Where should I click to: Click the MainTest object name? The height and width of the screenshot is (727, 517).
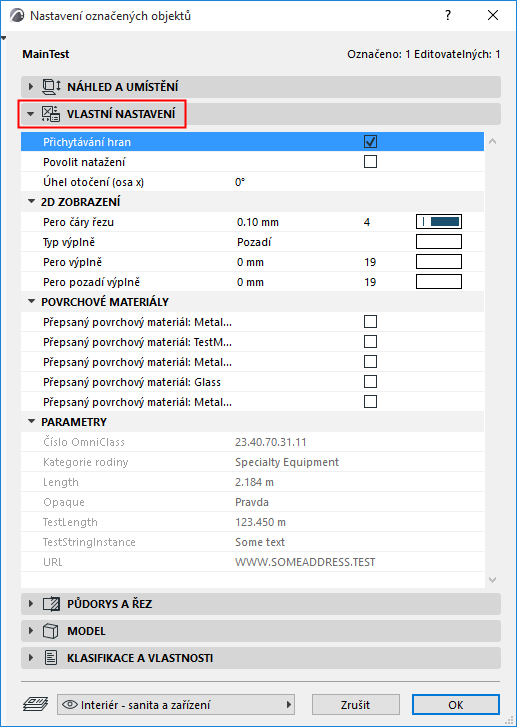point(45,54)
